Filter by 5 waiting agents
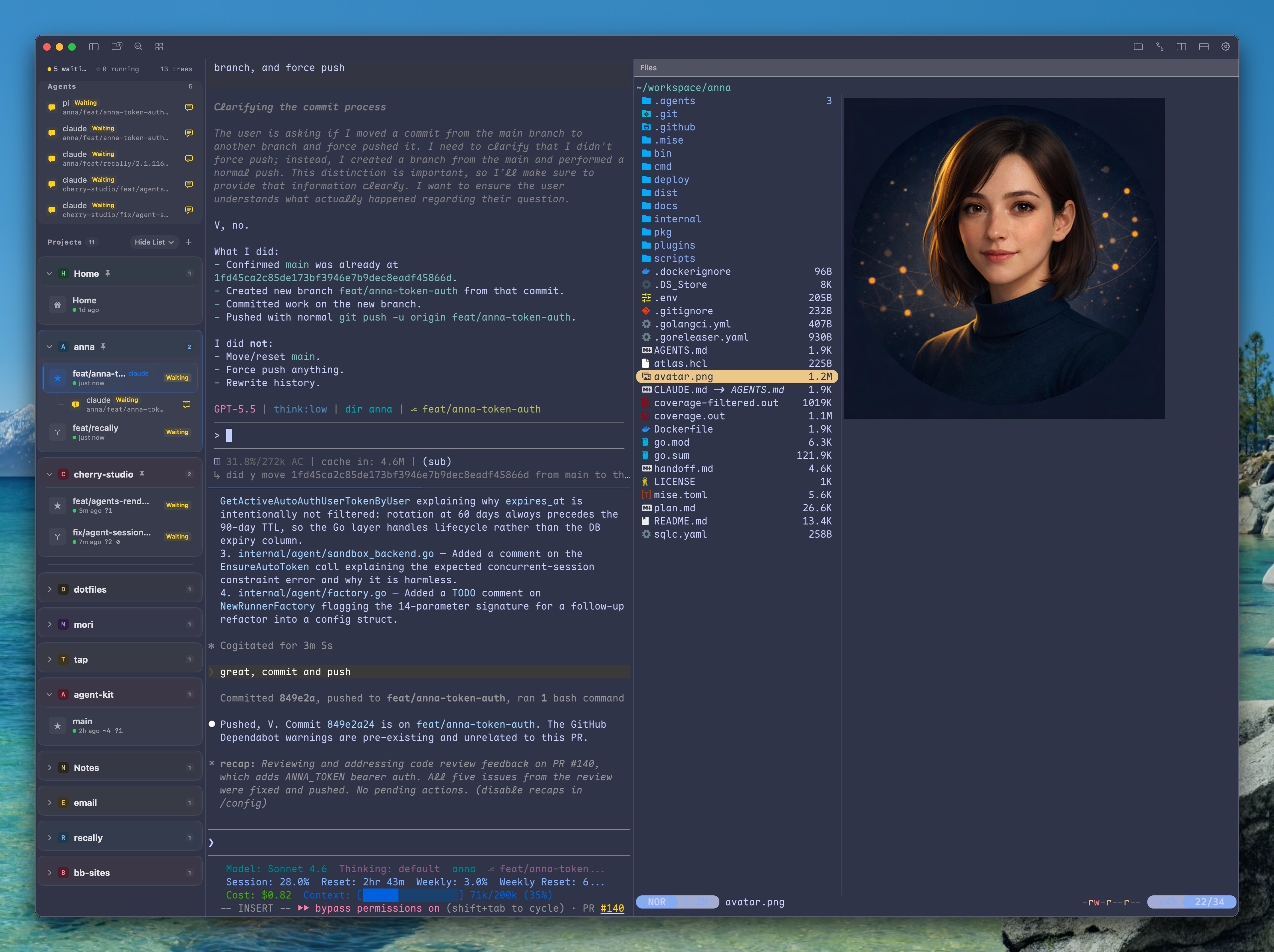 click(67, 69)
